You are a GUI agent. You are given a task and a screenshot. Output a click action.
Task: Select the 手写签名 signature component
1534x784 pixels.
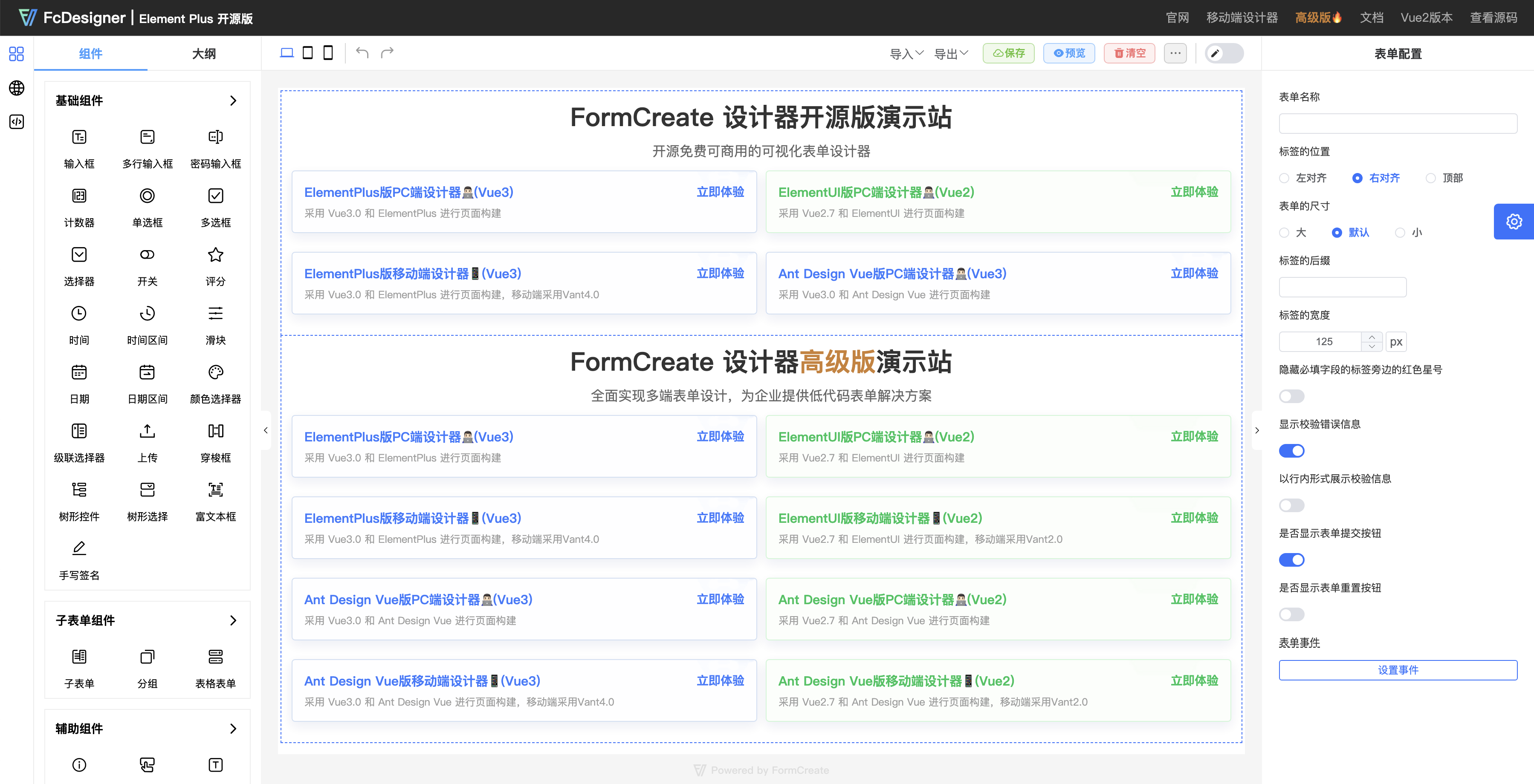tap(79, 561)
